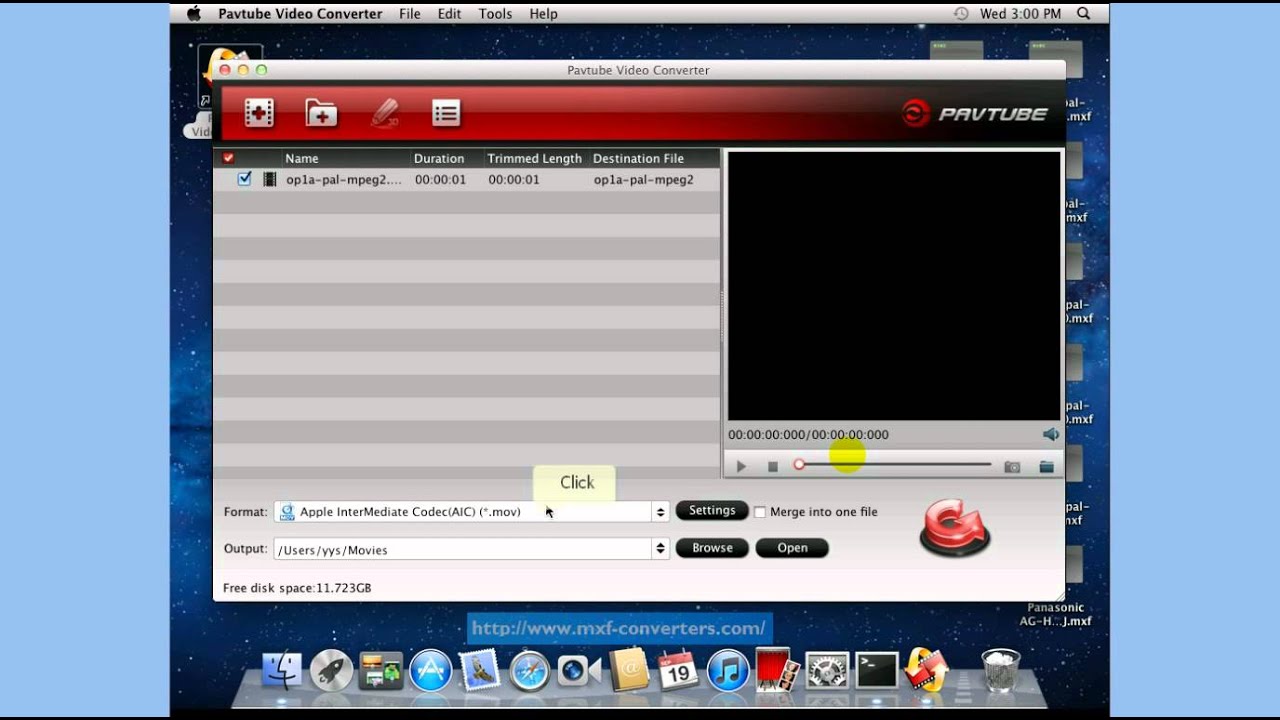Screen dimensions: 1280x720
Task: Open FaceTime from the Dock
Action: [x=579, y=670]
